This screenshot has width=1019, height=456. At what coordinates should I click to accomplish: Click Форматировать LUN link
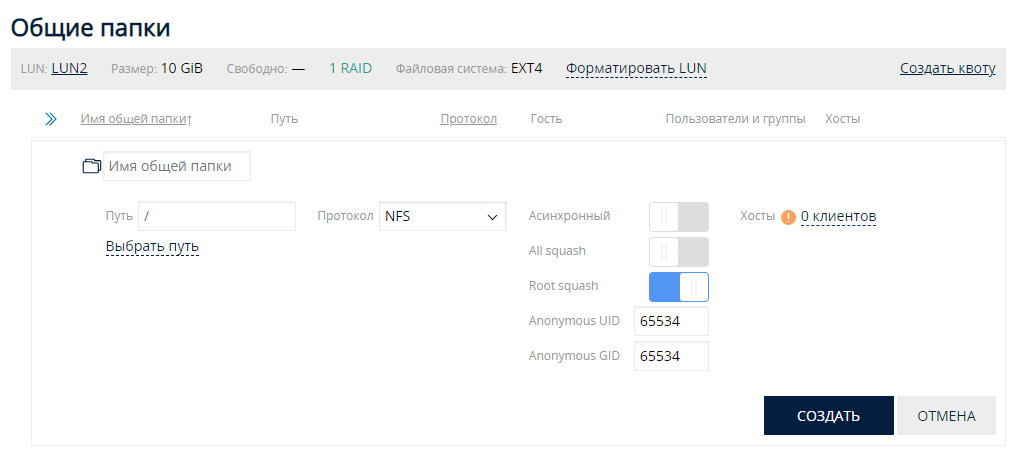[636, 68]
